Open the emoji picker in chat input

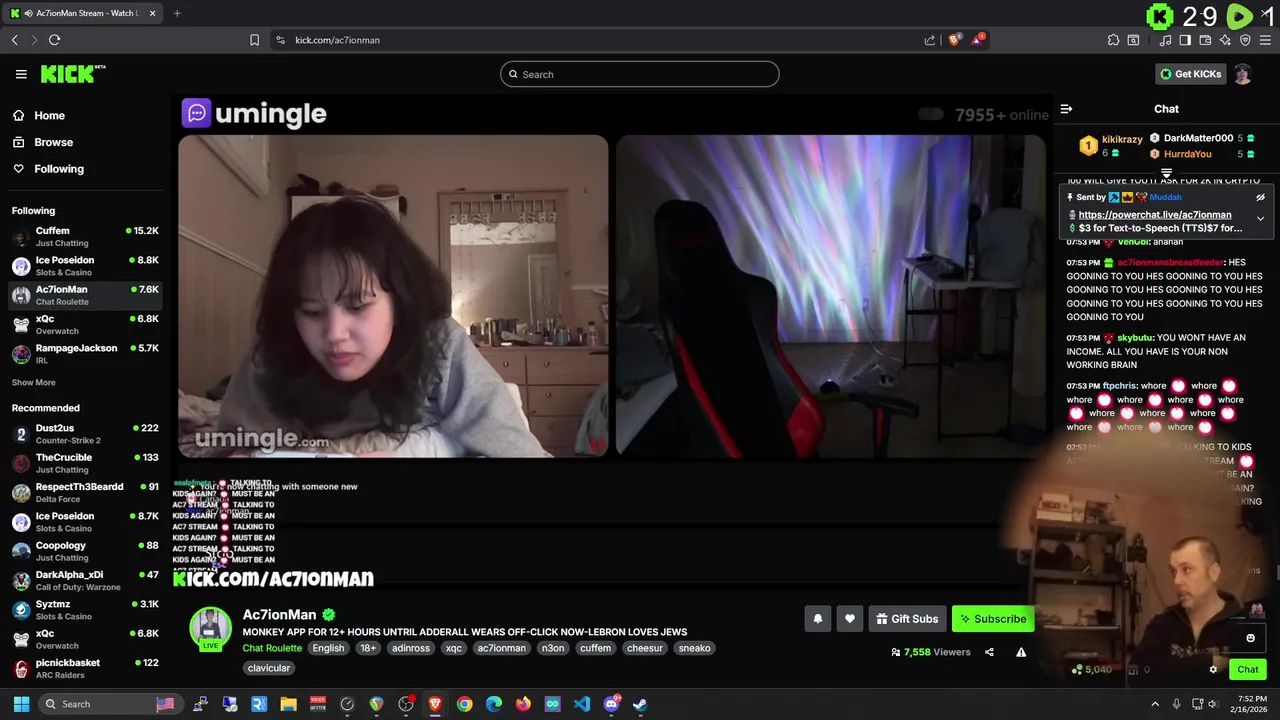coord(1250,638)
